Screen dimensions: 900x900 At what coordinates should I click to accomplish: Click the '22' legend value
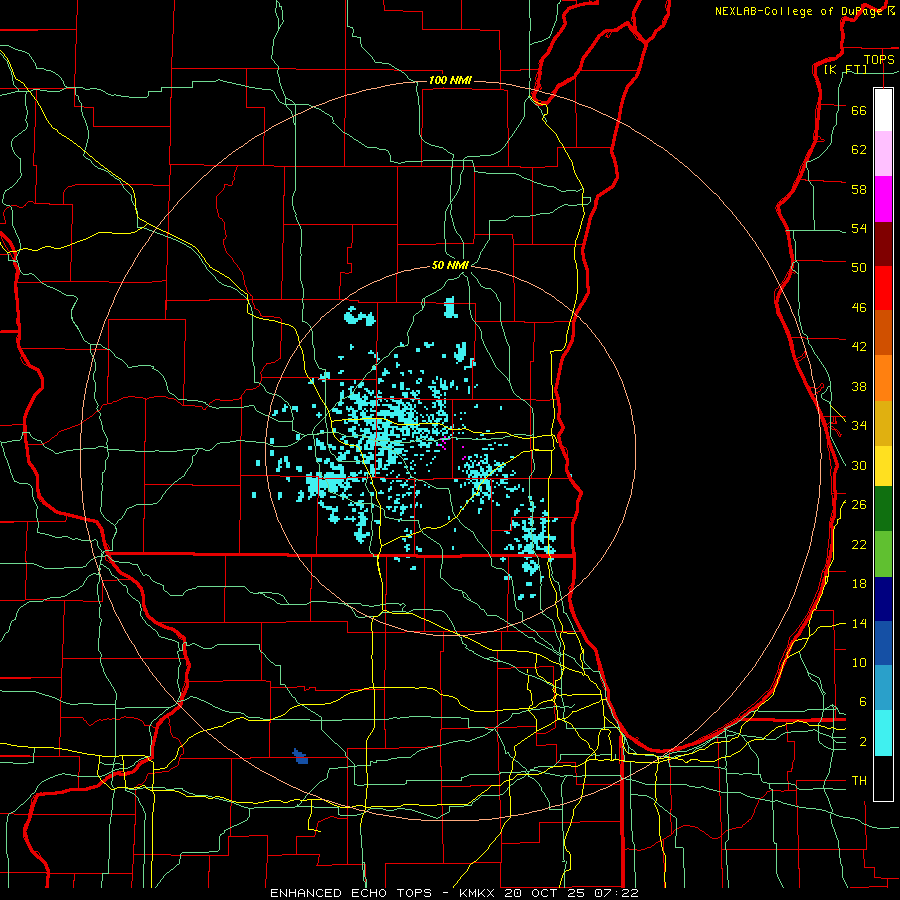[x=859, y=544]
